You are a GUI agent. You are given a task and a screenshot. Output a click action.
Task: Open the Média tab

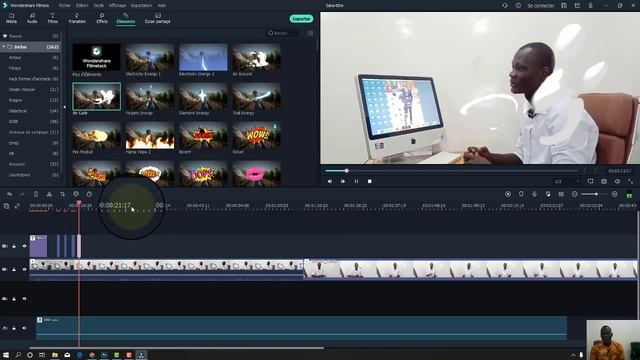coord(11,18)
